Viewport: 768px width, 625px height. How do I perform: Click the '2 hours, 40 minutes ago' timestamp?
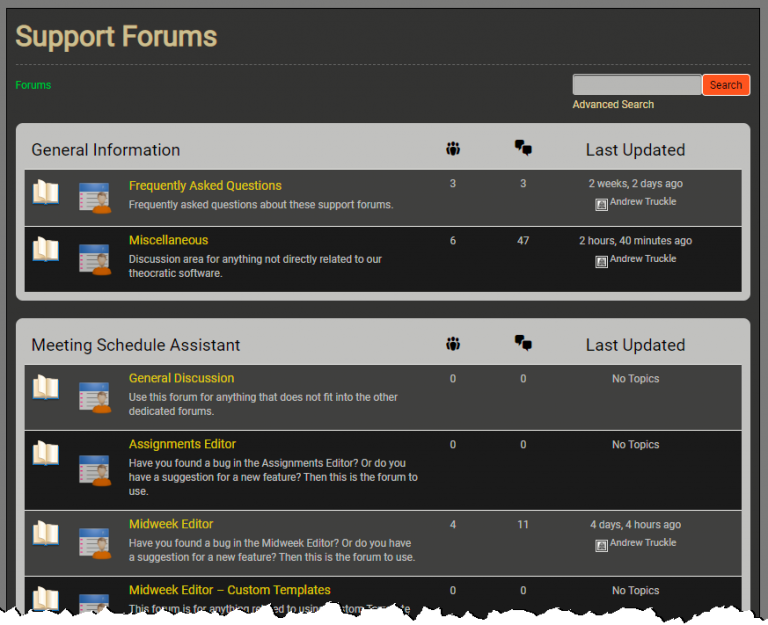(635, 240)
